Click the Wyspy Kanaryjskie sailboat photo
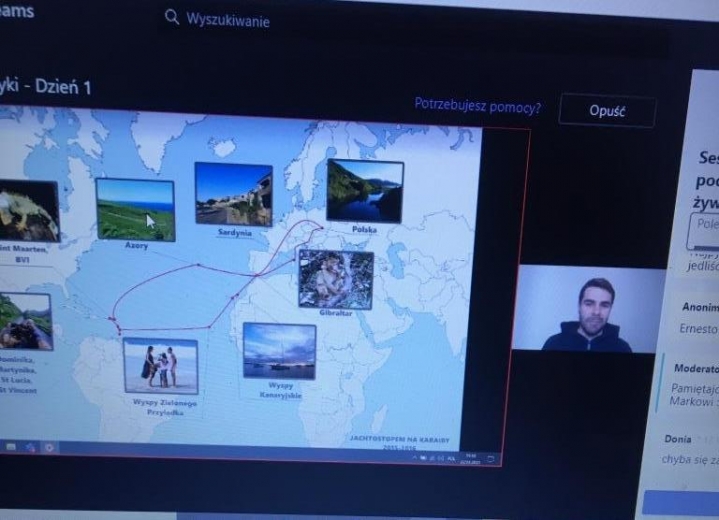 point(279,351)
